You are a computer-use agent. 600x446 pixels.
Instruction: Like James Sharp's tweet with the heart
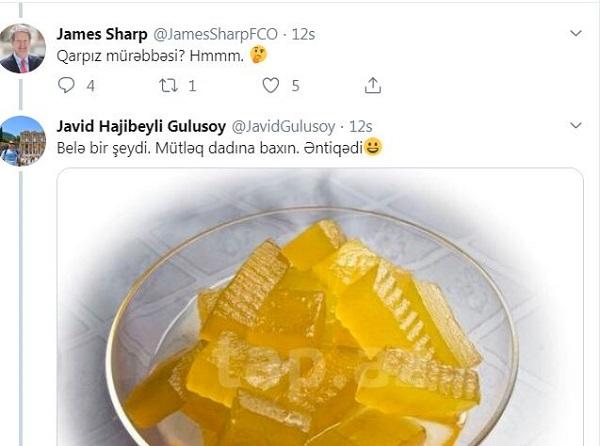(270, 86)
